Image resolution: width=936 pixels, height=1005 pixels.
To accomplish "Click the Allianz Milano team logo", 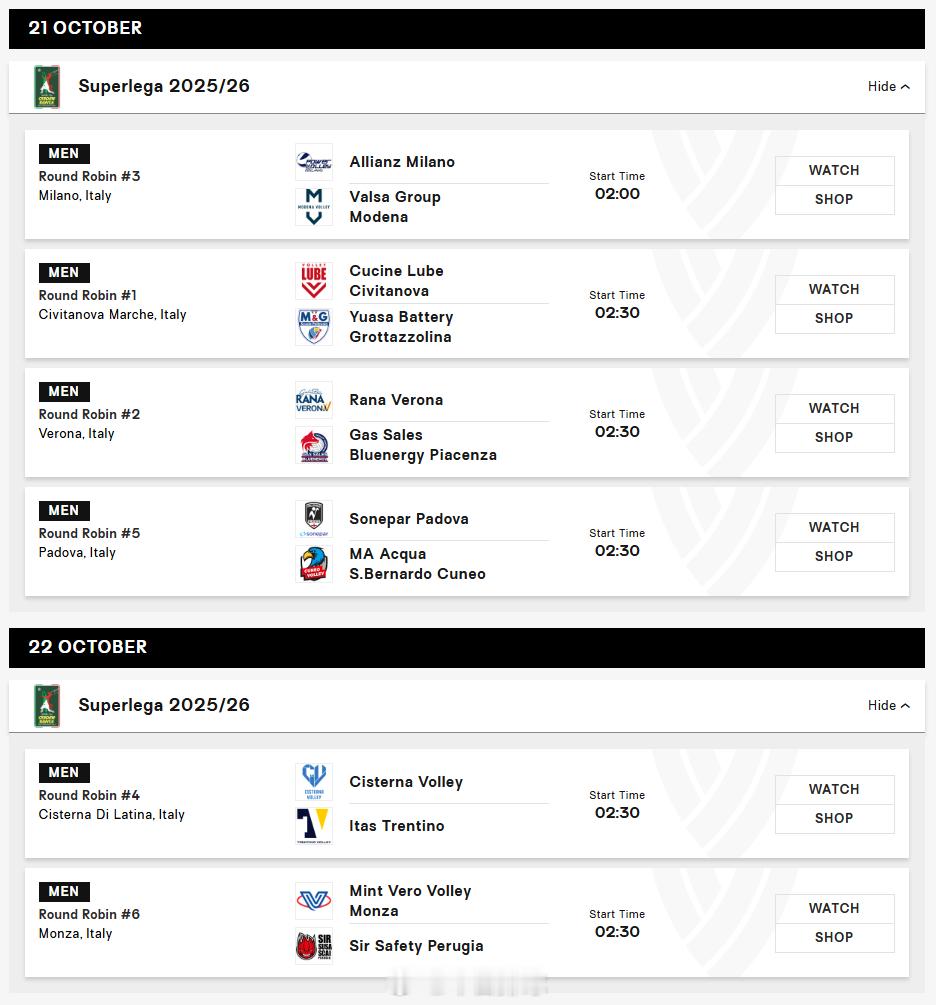I will pyautogui.click(x=313, y=162).
